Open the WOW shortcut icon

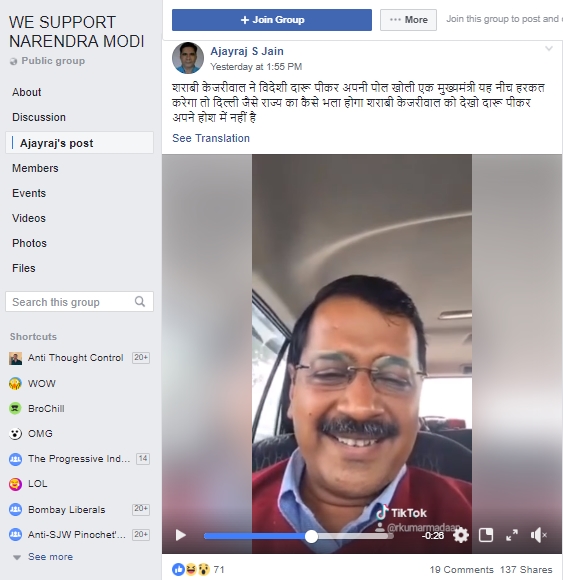pos(15,384)
